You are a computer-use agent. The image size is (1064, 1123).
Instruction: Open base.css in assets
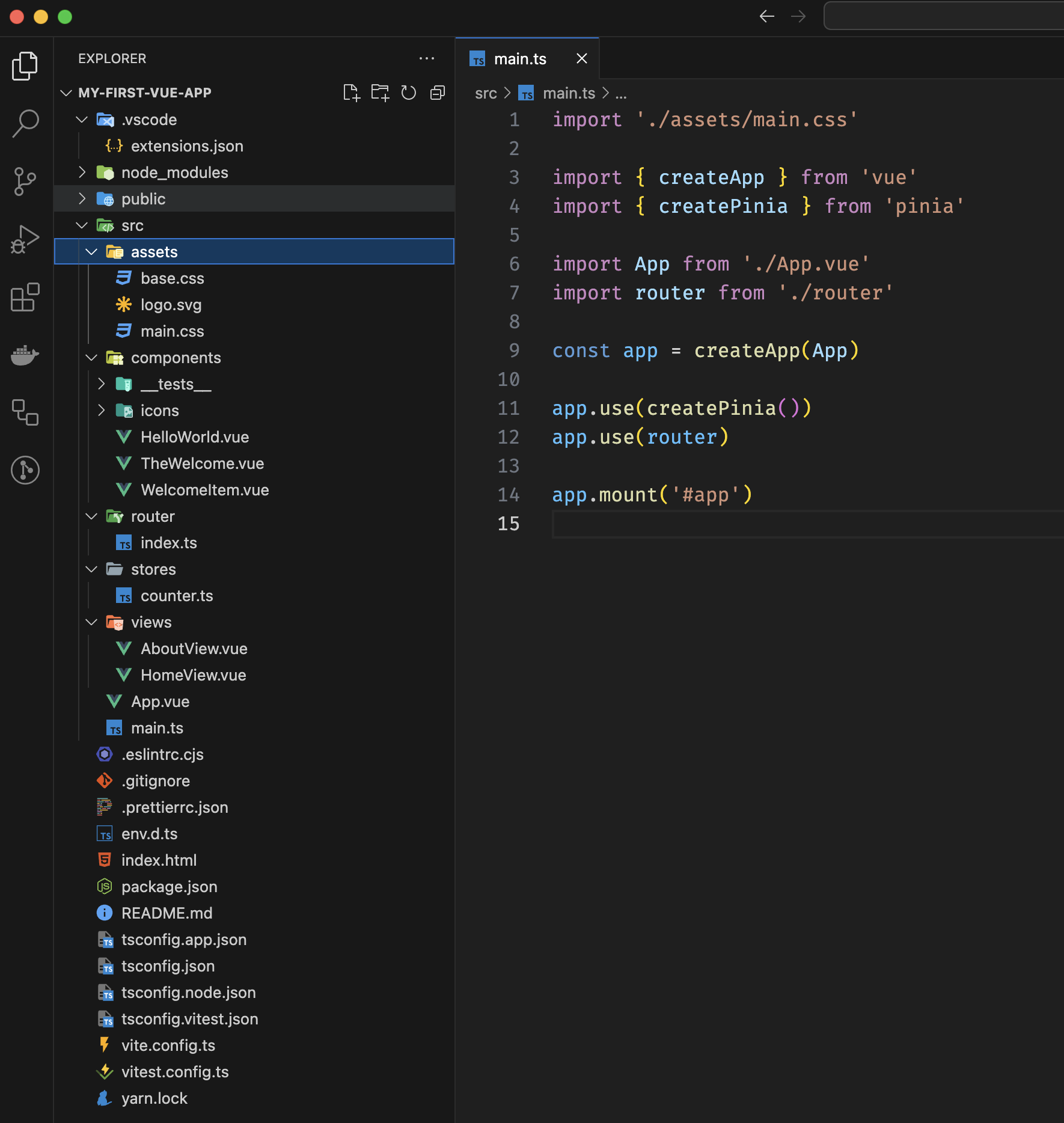[x=254, y=278]
